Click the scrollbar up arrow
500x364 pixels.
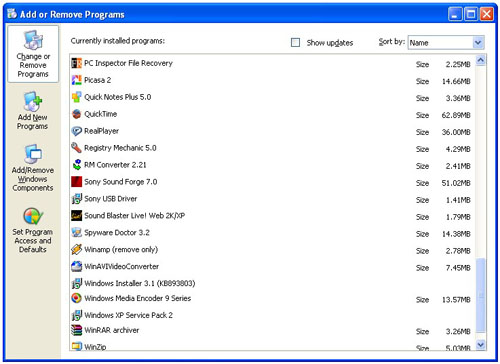(x=481, y=60)
